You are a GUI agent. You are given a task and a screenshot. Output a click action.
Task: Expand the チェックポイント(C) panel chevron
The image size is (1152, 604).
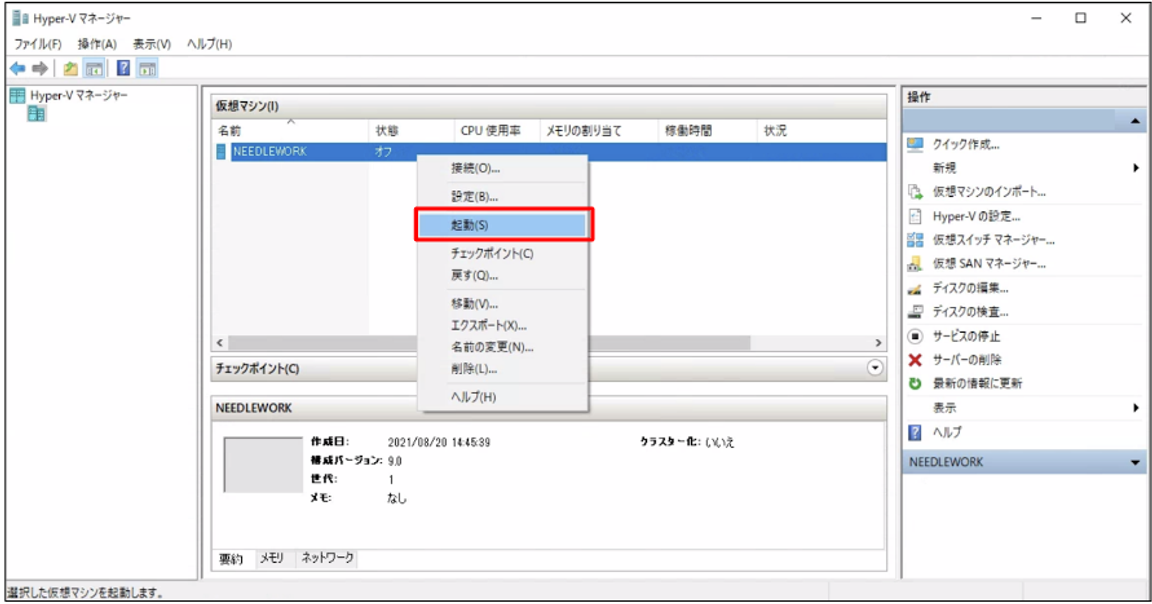coord(874,368)
